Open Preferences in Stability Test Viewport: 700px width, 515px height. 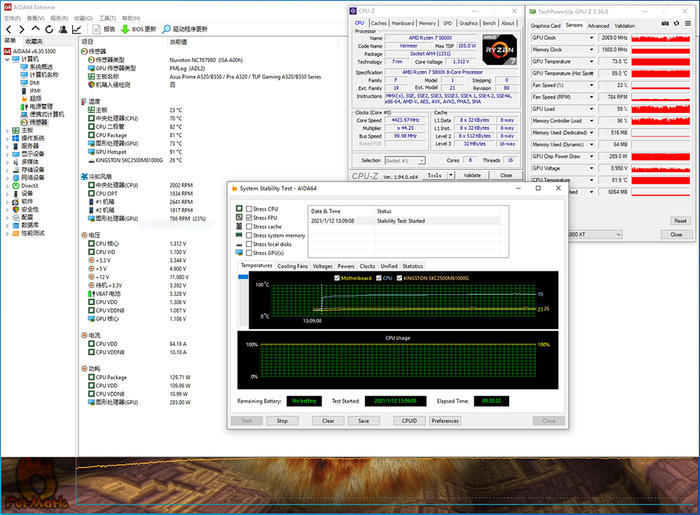[x=445, y=421]
